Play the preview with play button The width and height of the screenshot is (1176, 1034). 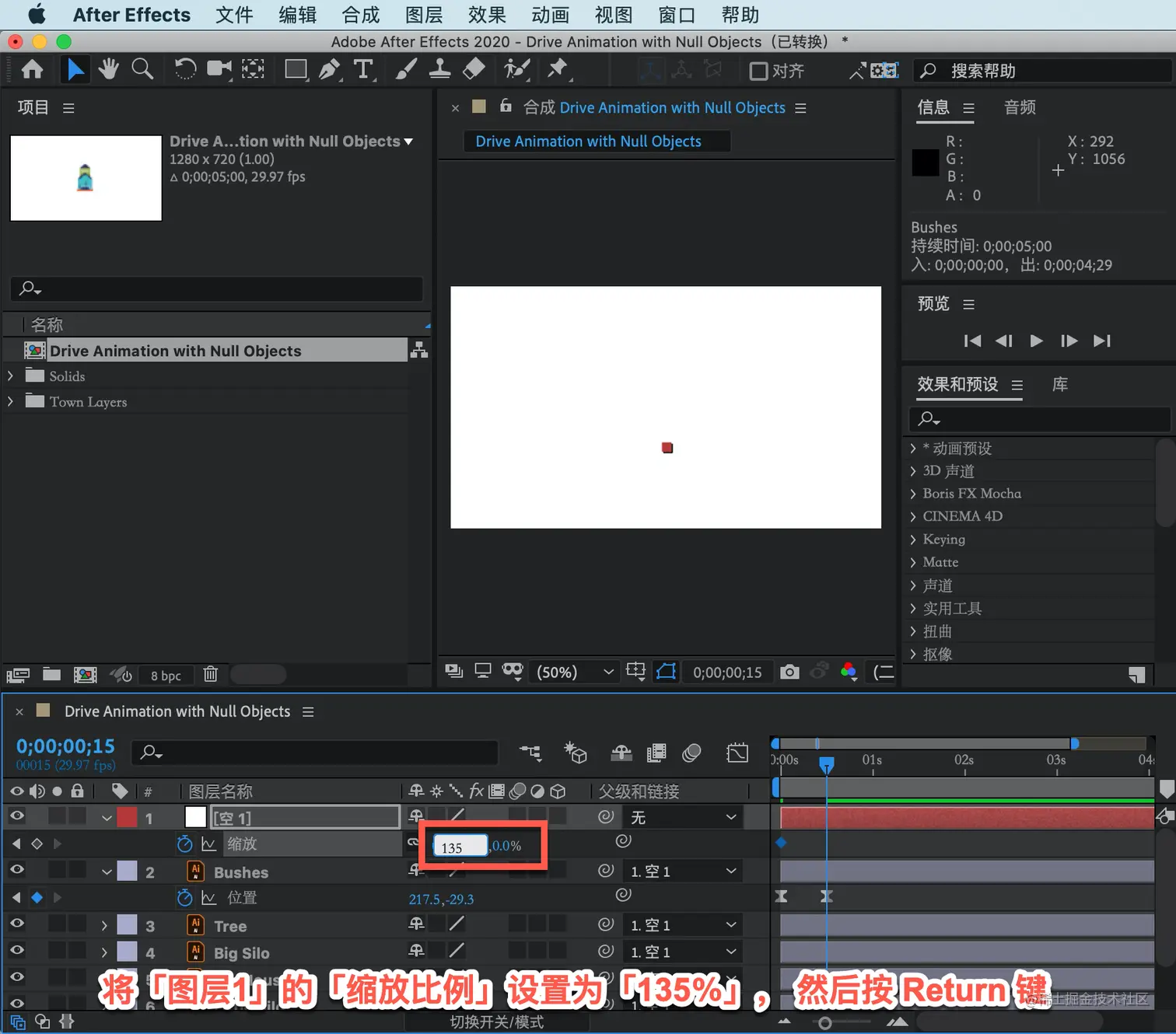point(1036,341)
